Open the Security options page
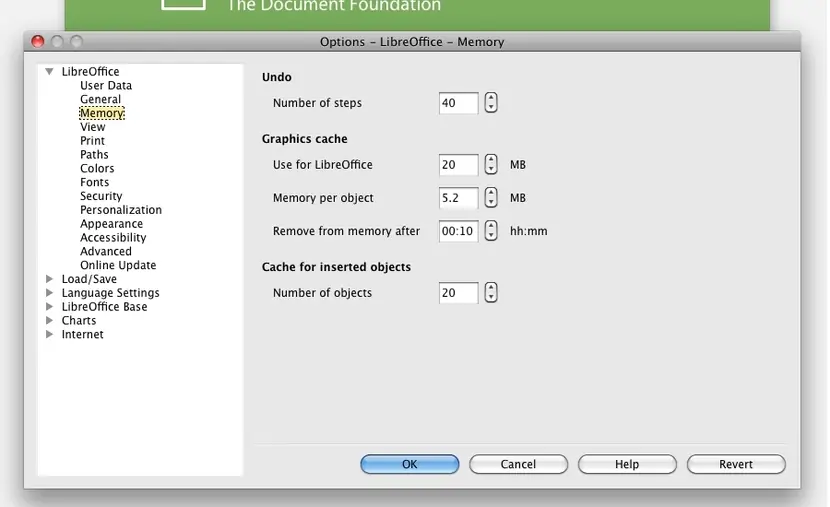The width and height of the screenshot is (830, 507). 101,196
